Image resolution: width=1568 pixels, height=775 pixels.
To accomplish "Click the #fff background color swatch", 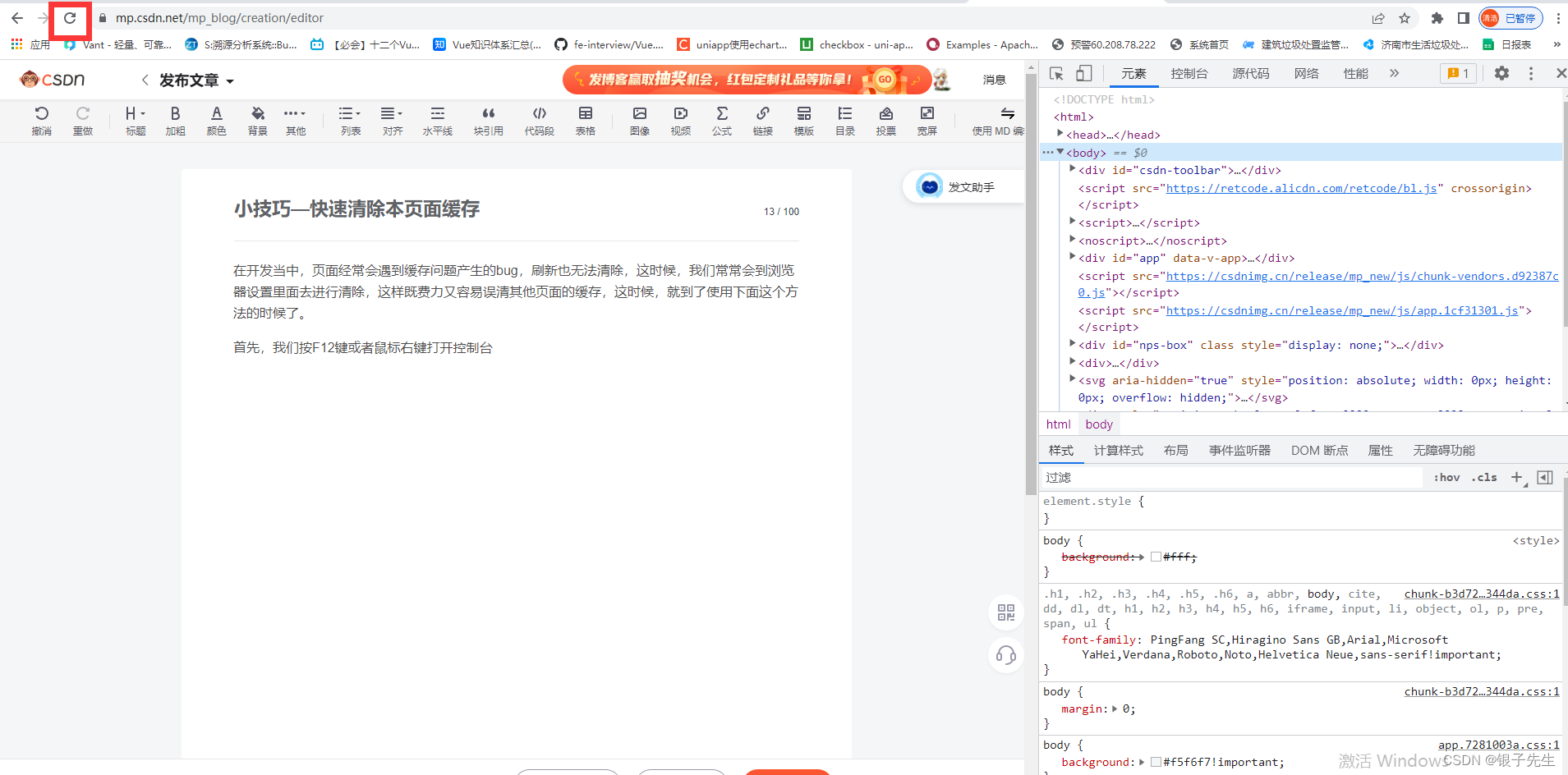I will pyautogui.click(x=1156, y=557).
